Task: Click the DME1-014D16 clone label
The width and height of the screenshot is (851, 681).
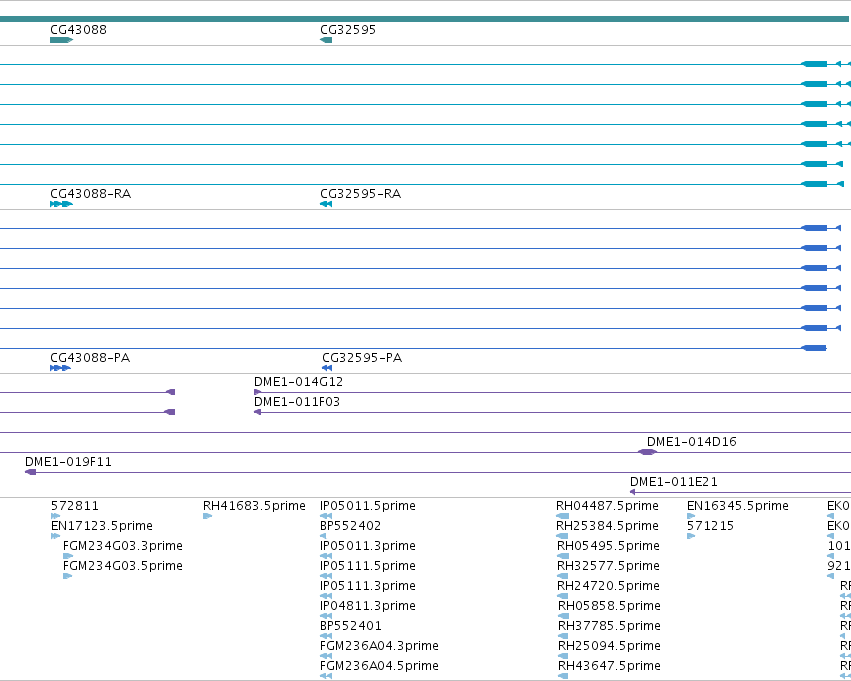Action: click(691, 442)
